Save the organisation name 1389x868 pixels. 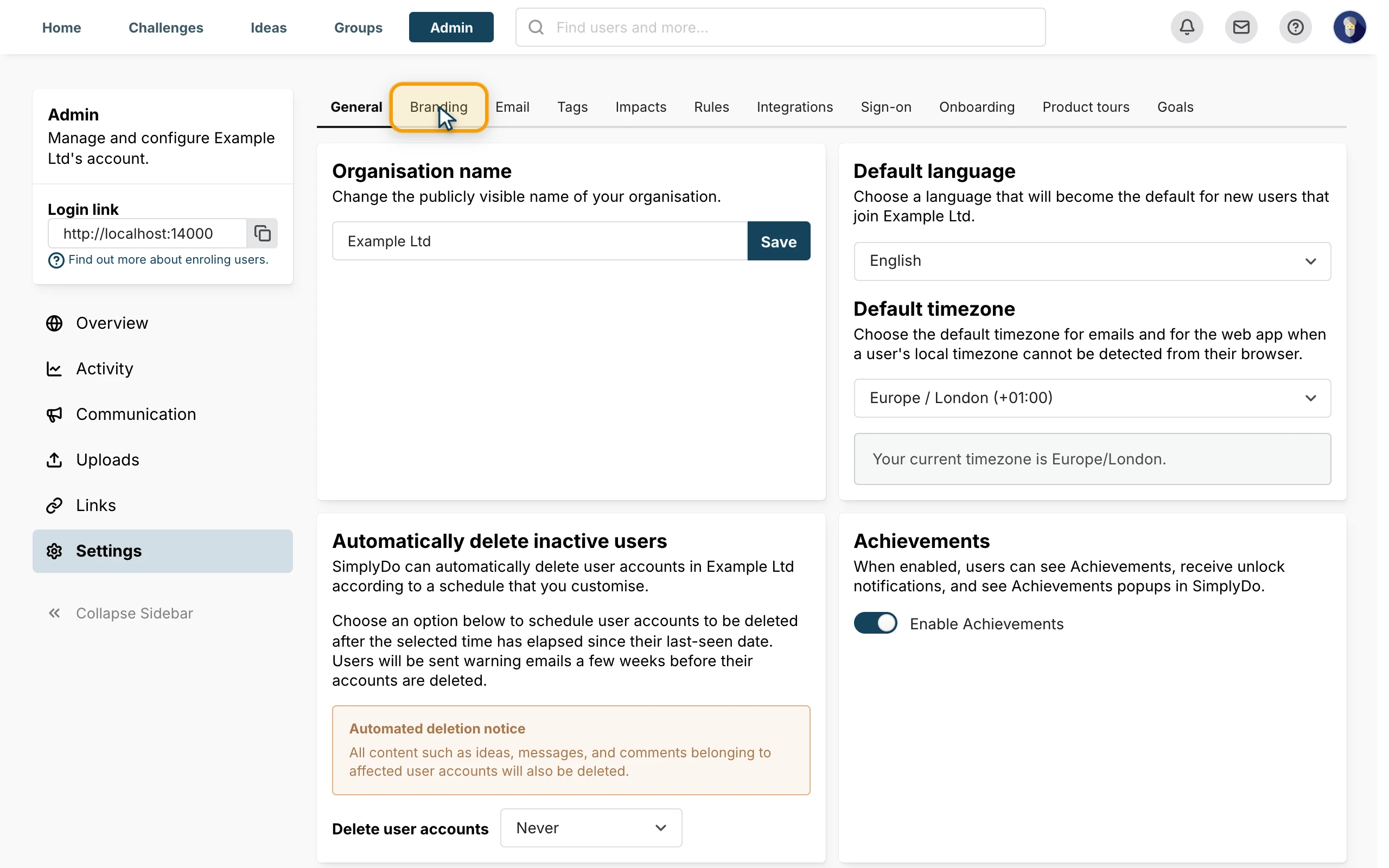[778, 241]
